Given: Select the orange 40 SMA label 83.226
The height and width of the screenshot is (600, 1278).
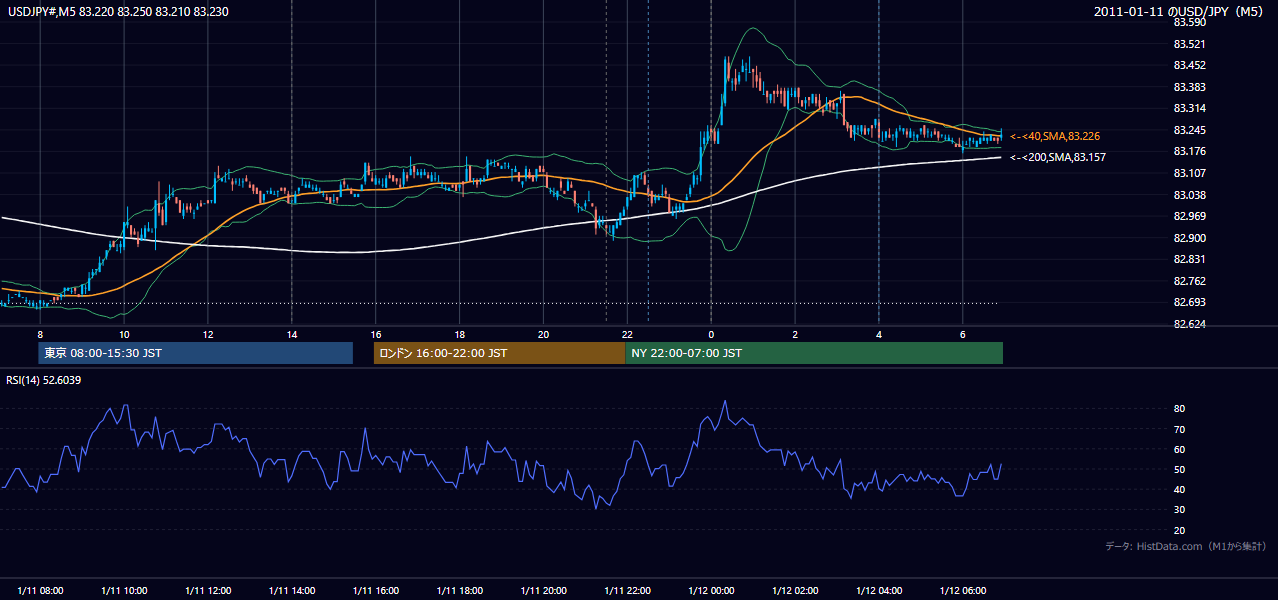Looking at the screenshot, I should pos(1057,136).
